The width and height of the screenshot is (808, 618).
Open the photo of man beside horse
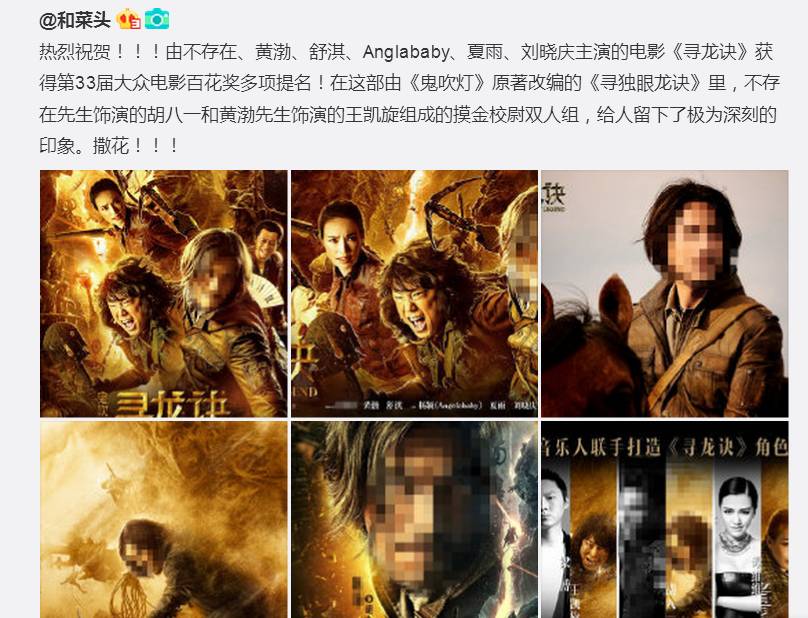point(665,293)
